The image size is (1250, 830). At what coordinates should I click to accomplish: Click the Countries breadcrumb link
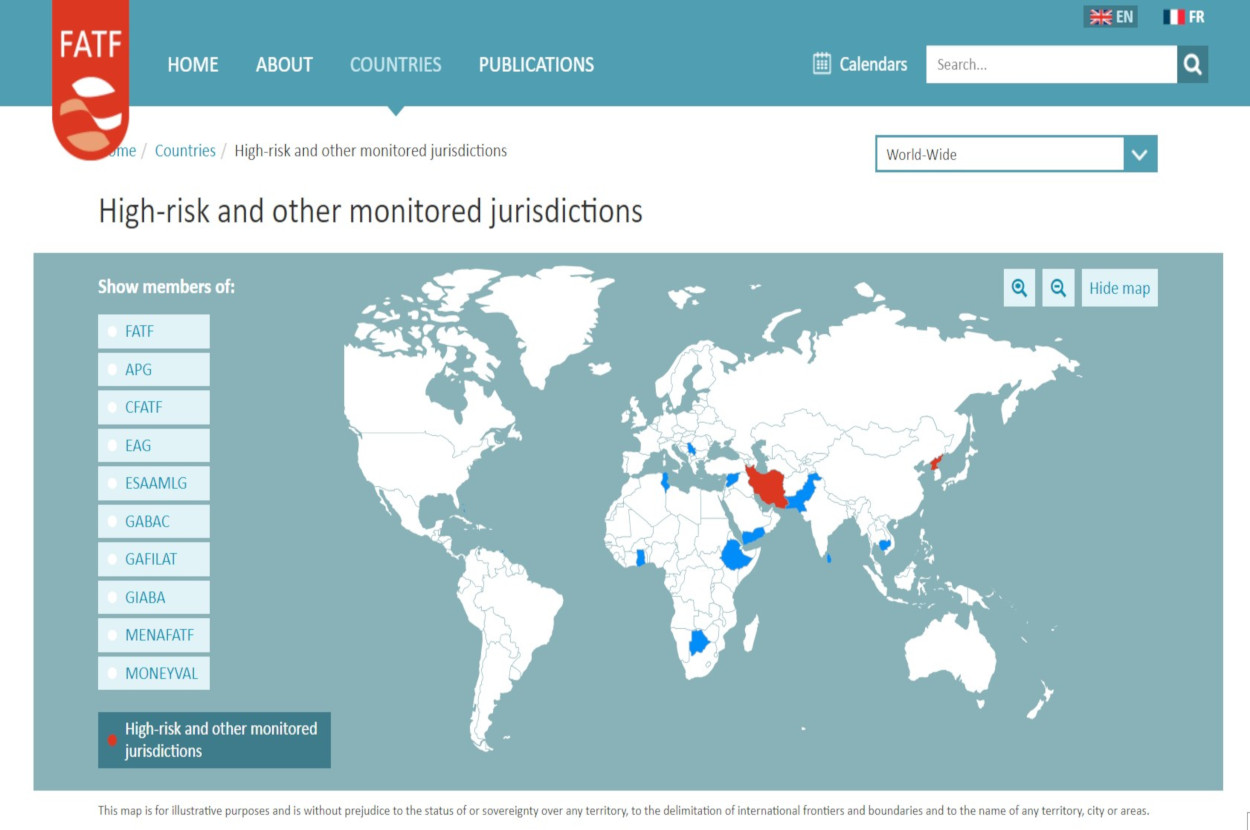click(185, 151)
